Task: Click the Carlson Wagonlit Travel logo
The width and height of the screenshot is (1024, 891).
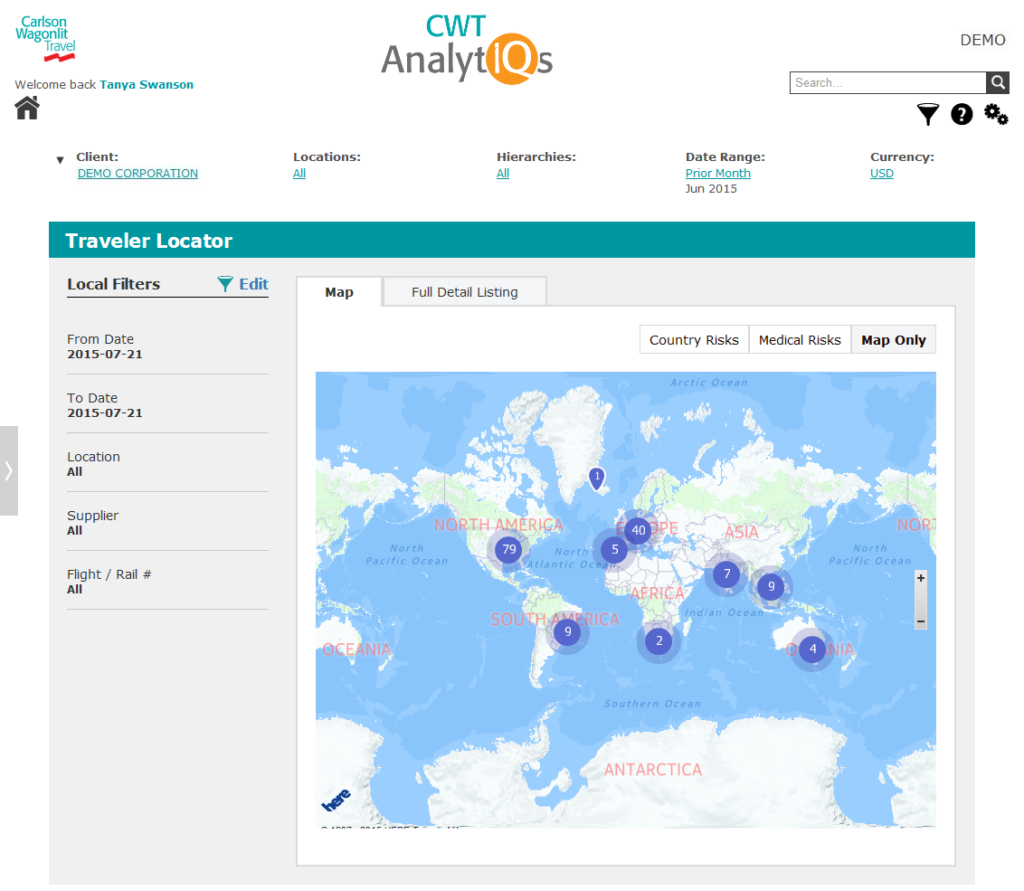Action: 46,39
